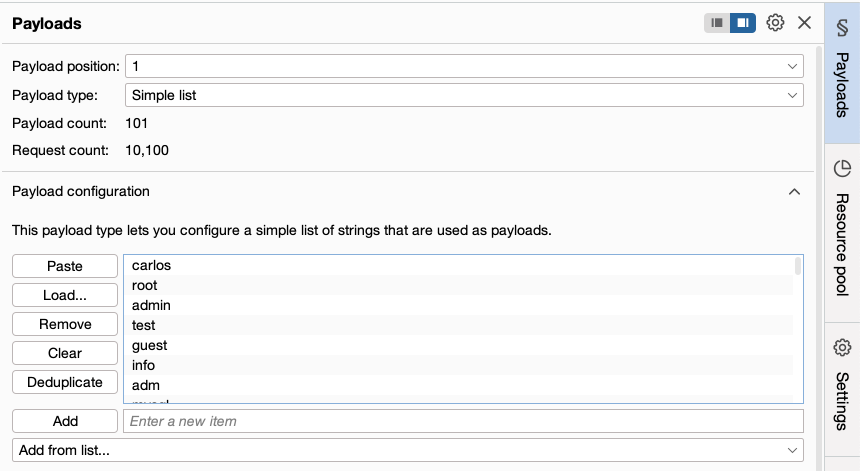
Task: Open the Payload type dropdown
Action: point(464,95)
